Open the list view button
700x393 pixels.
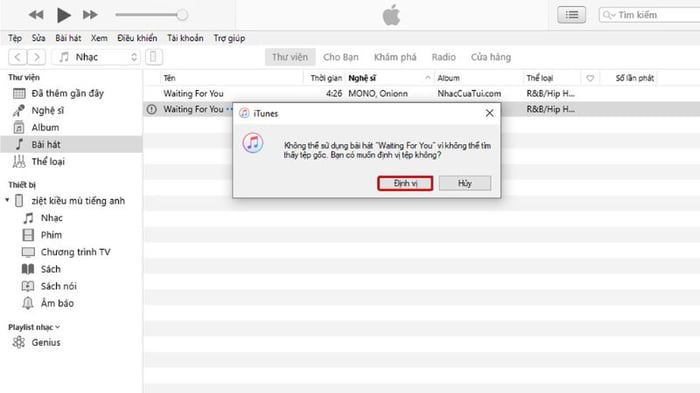pyautogui.click(x=571, y=15)
